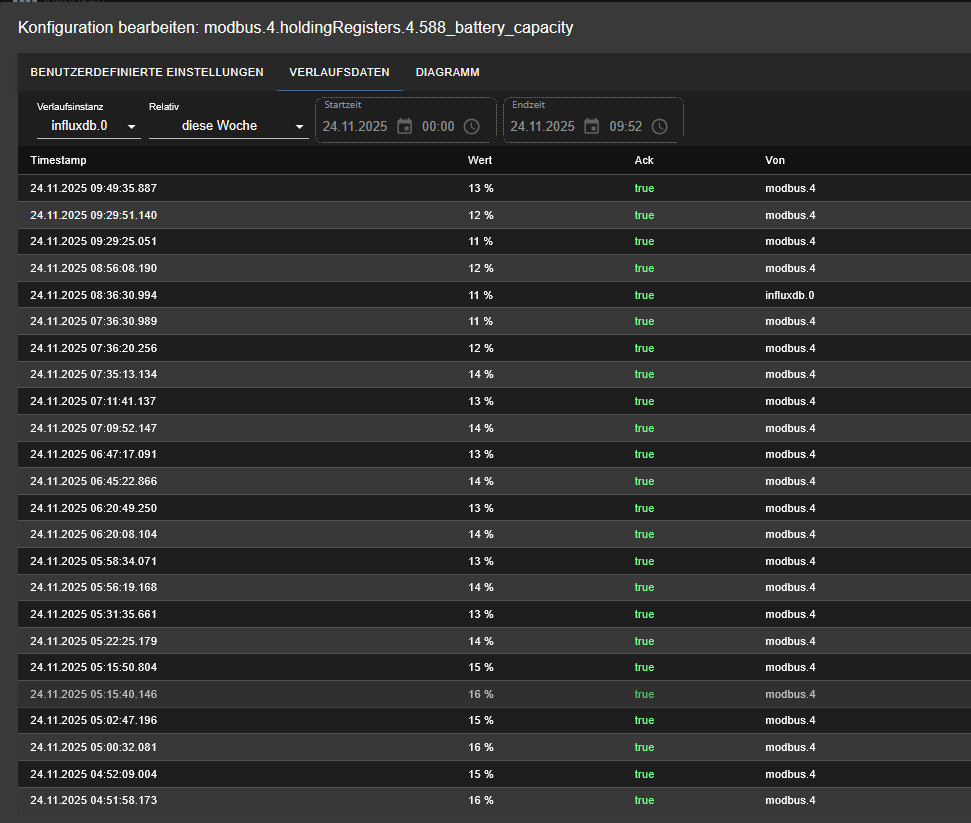Open the start date calendar picker icon
971x823 pixels.
click(x=404, y=126)
